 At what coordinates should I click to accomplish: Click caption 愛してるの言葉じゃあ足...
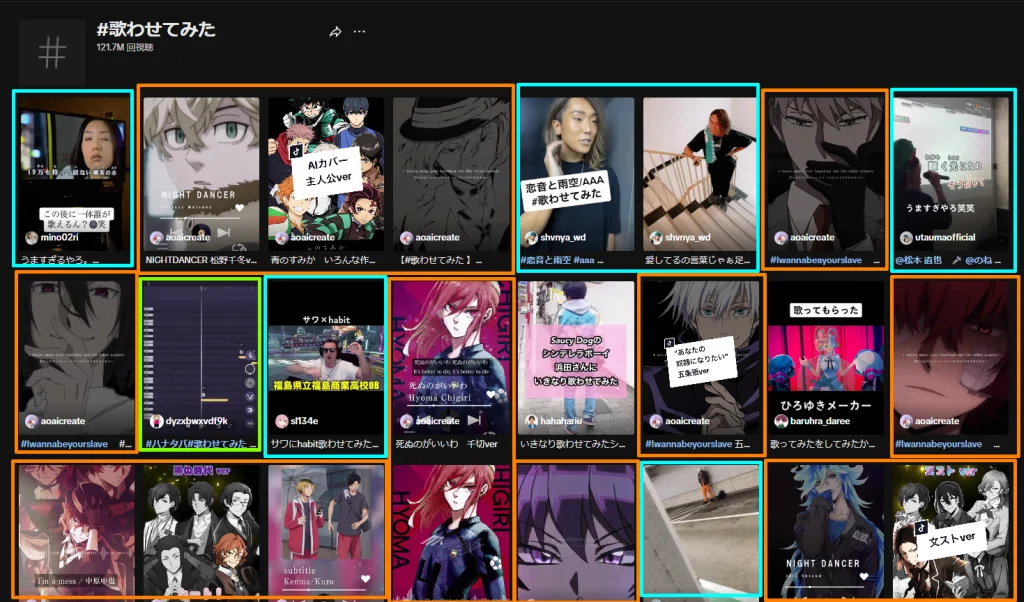pyautogui.click(x=697, y=260)
